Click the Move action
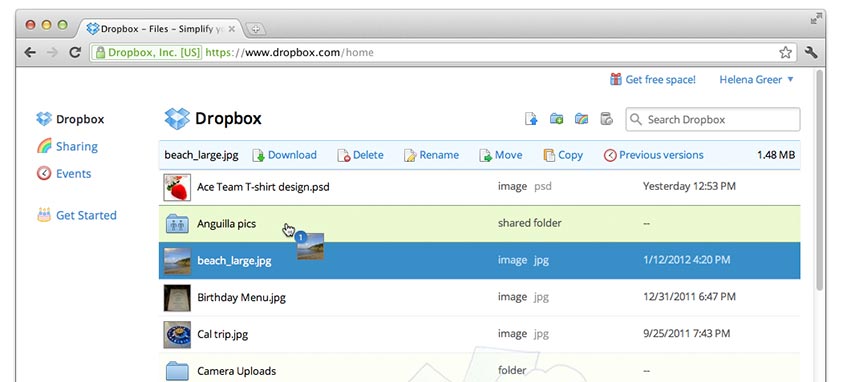Viewport: 843px width, 382px height. point(501,155)
